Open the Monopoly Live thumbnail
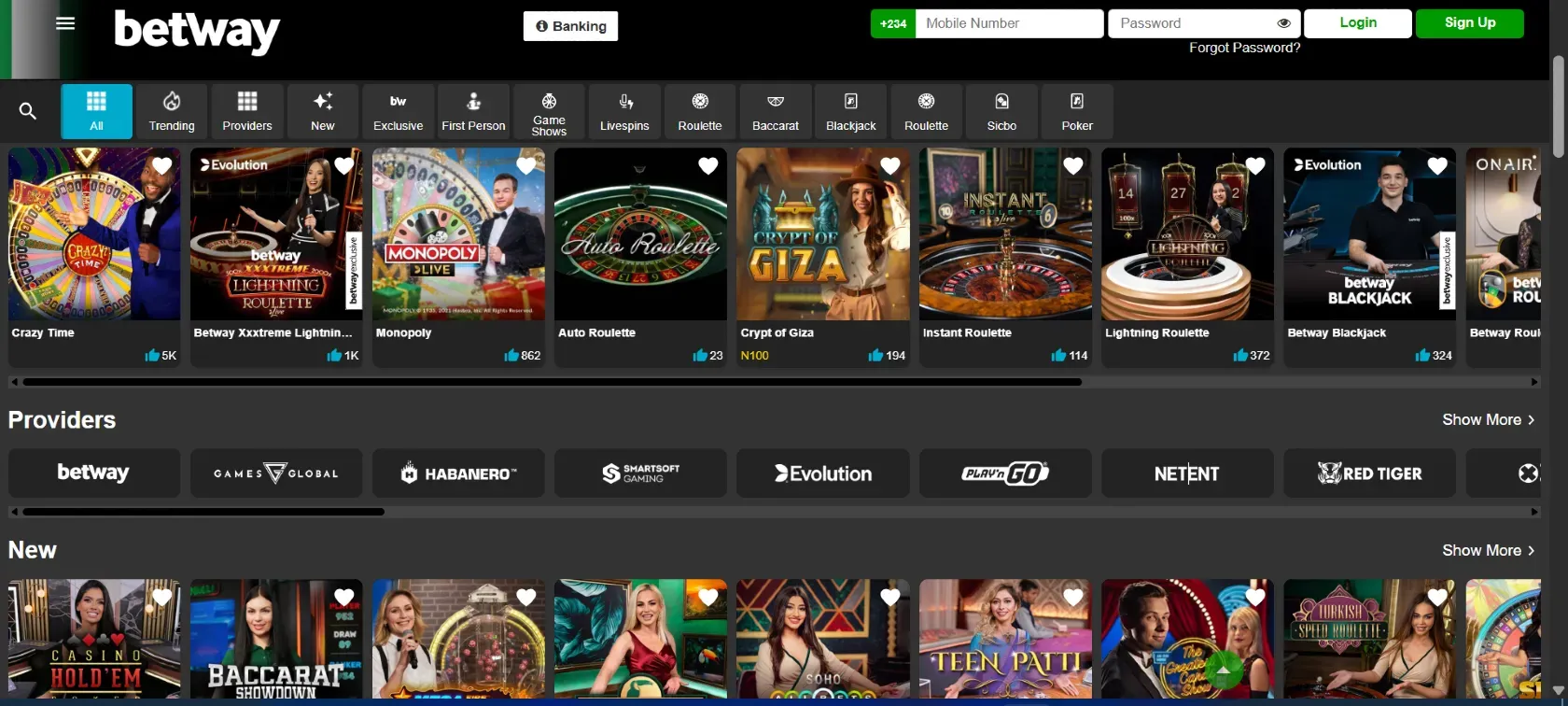This screenshot has height=706, width=1568. pos(458,233)
